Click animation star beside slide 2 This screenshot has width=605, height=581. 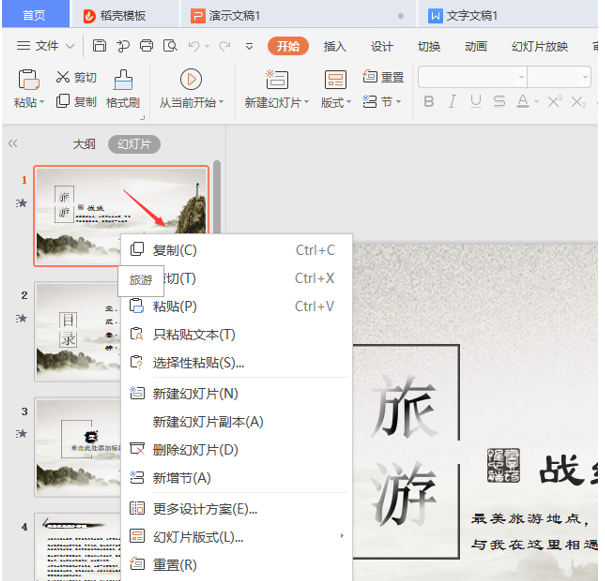point(22,318)
